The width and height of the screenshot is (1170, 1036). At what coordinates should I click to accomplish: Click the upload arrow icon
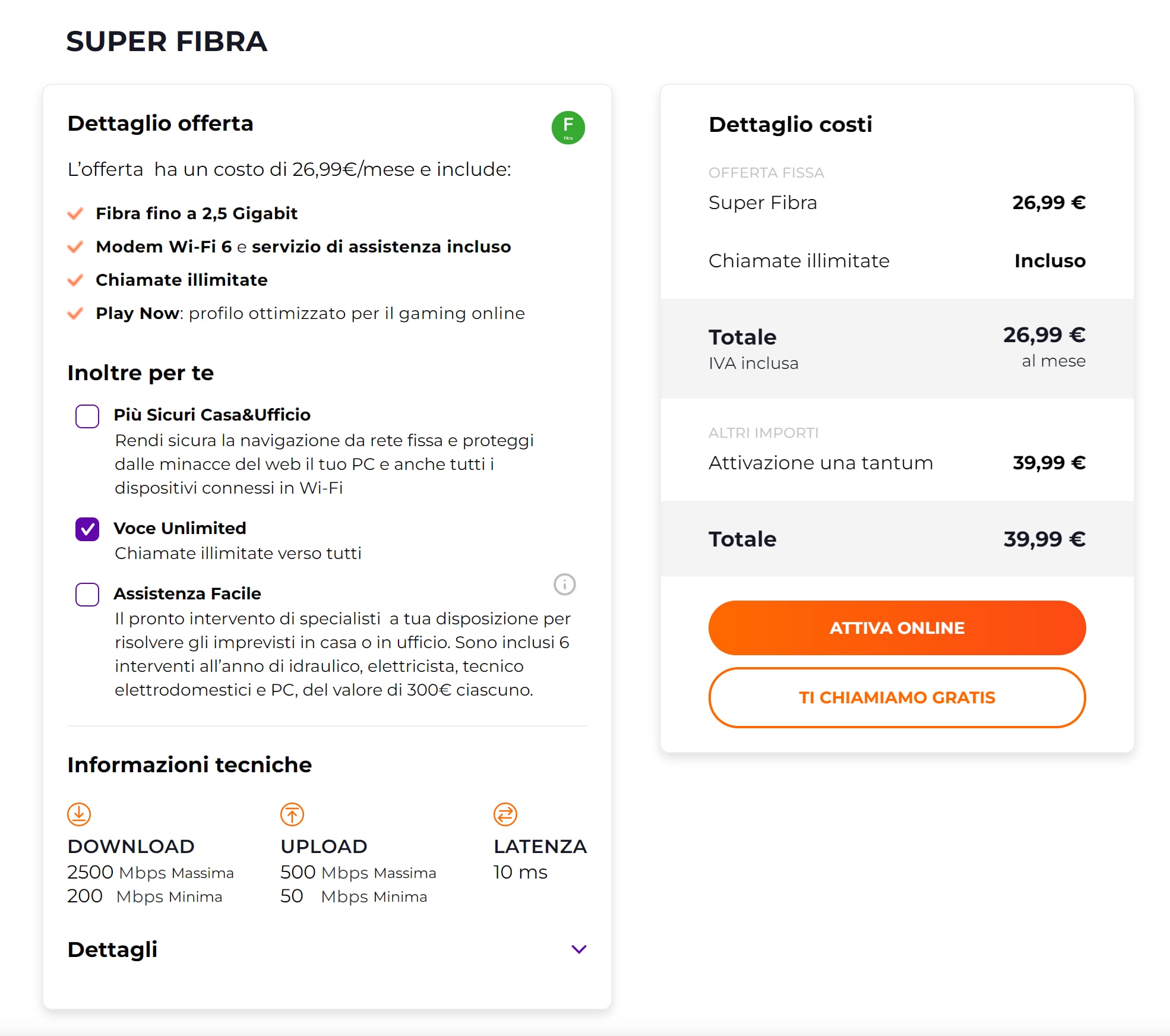[x=292, y=814]
